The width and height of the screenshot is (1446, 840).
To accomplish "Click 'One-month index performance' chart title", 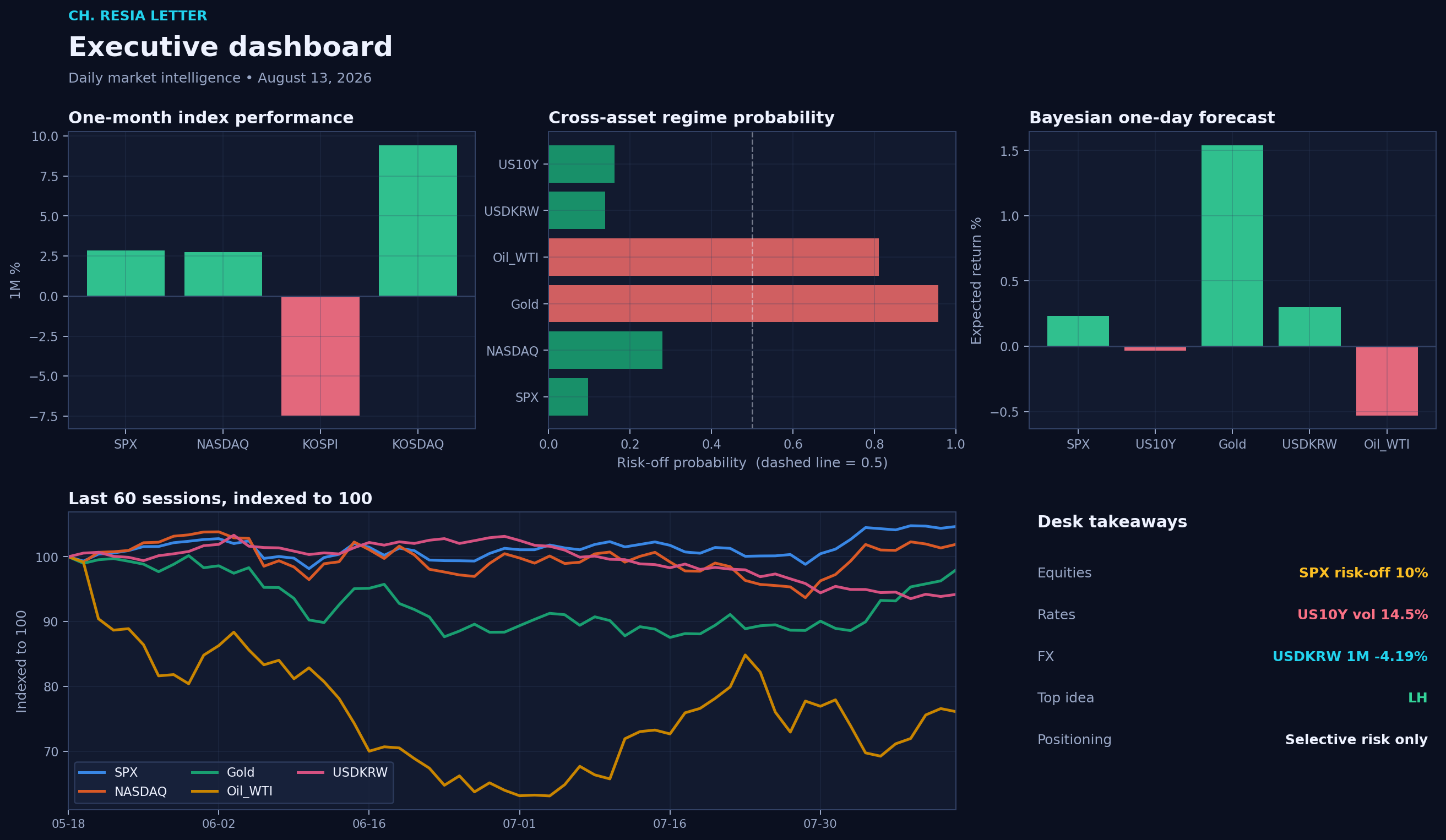I will click(x=210, y=118).
